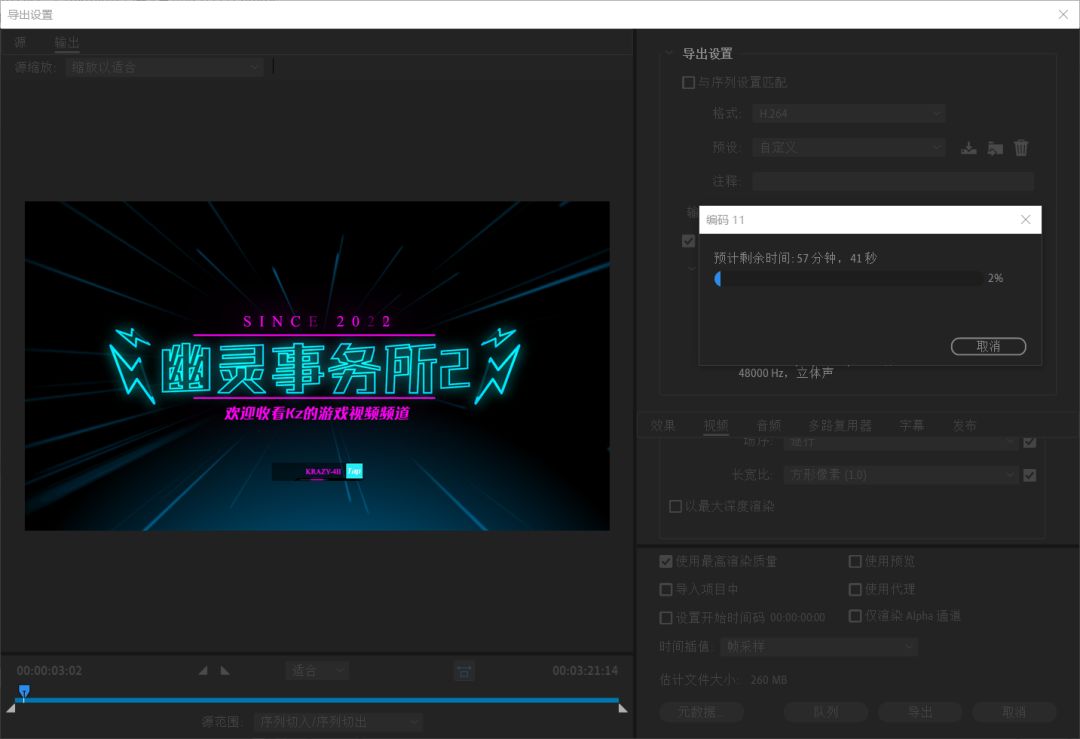Click the encoding progress bar
1080x739 pixels.
pyautogui.click(x=849, y=278)
